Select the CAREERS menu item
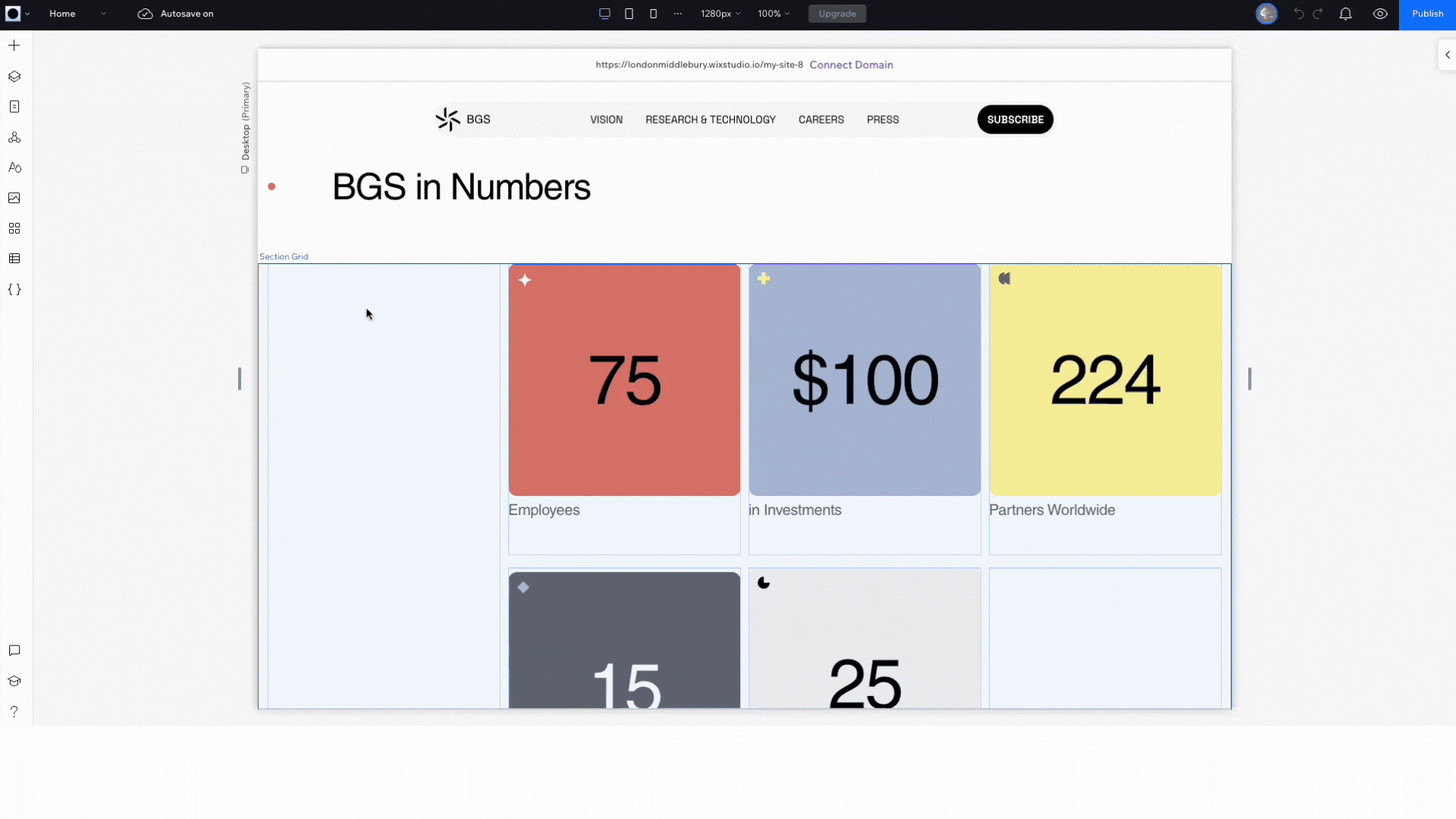This screenshot has height=819, width=1456. click(821, 120)
